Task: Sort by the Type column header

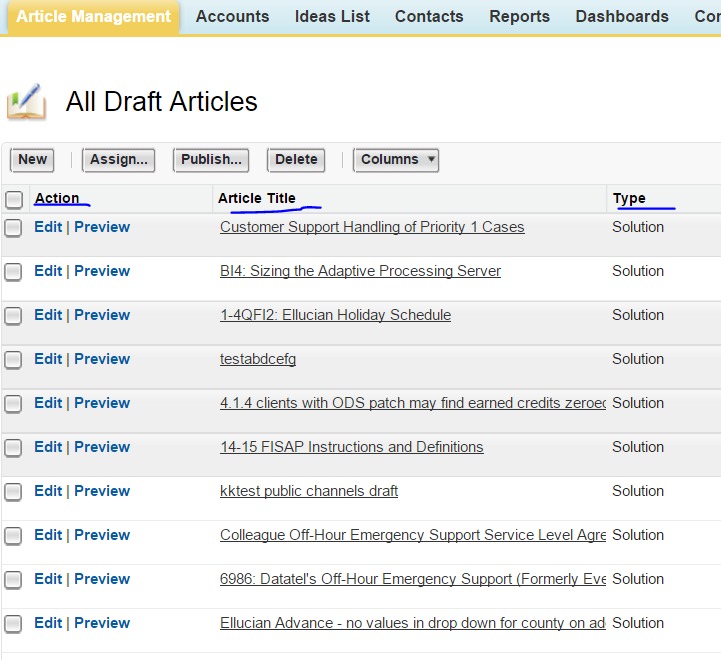Action: tap(629, 198)
